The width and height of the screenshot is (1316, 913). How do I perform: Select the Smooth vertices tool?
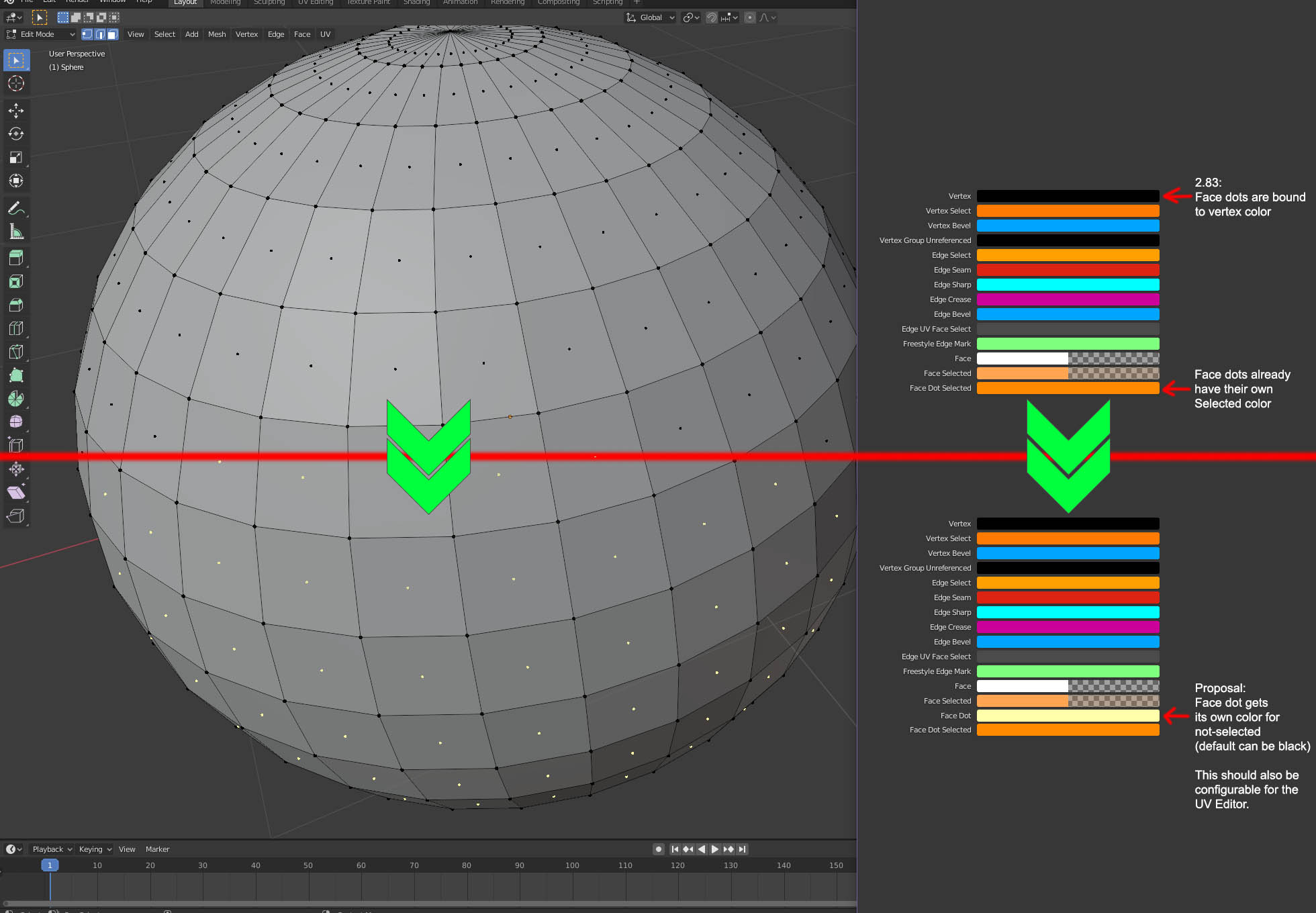click(16, 422)
